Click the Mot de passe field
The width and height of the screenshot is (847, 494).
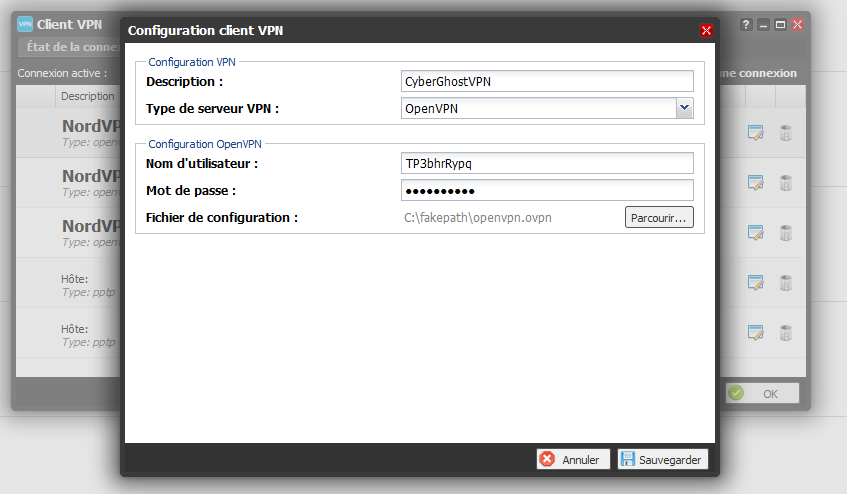(x=547, y=190)
